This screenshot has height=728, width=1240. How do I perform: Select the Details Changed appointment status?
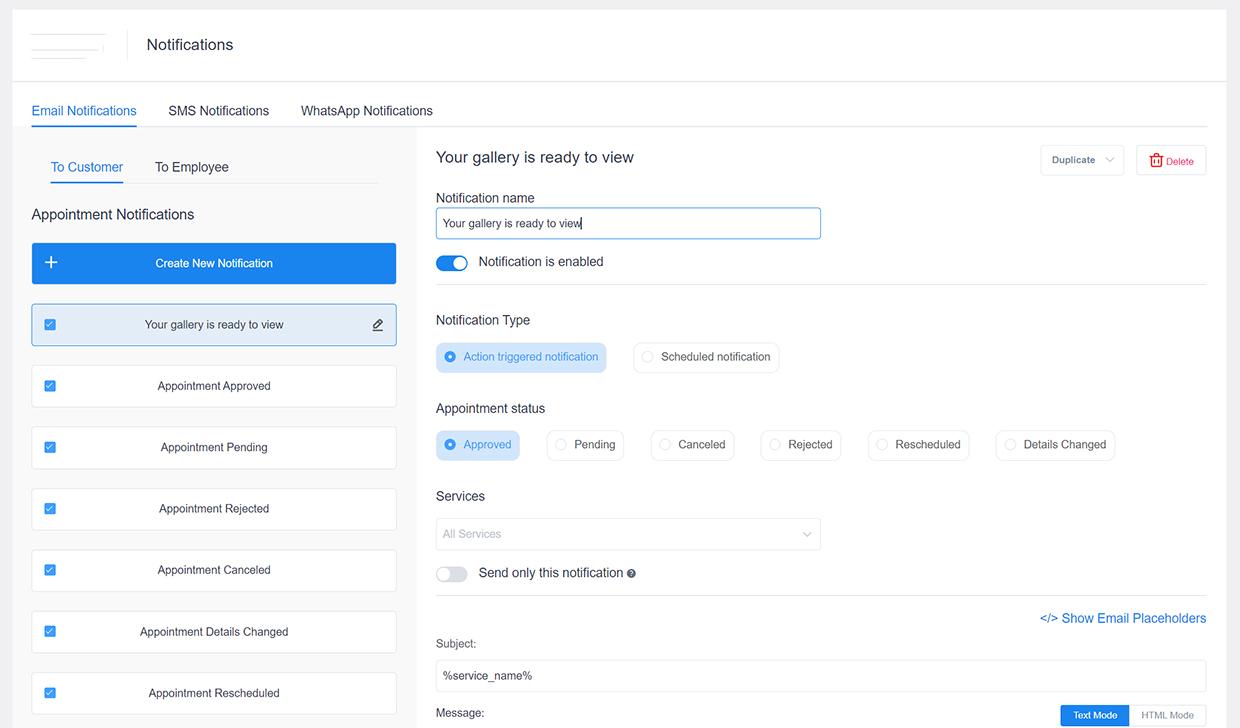(1055, 445)
